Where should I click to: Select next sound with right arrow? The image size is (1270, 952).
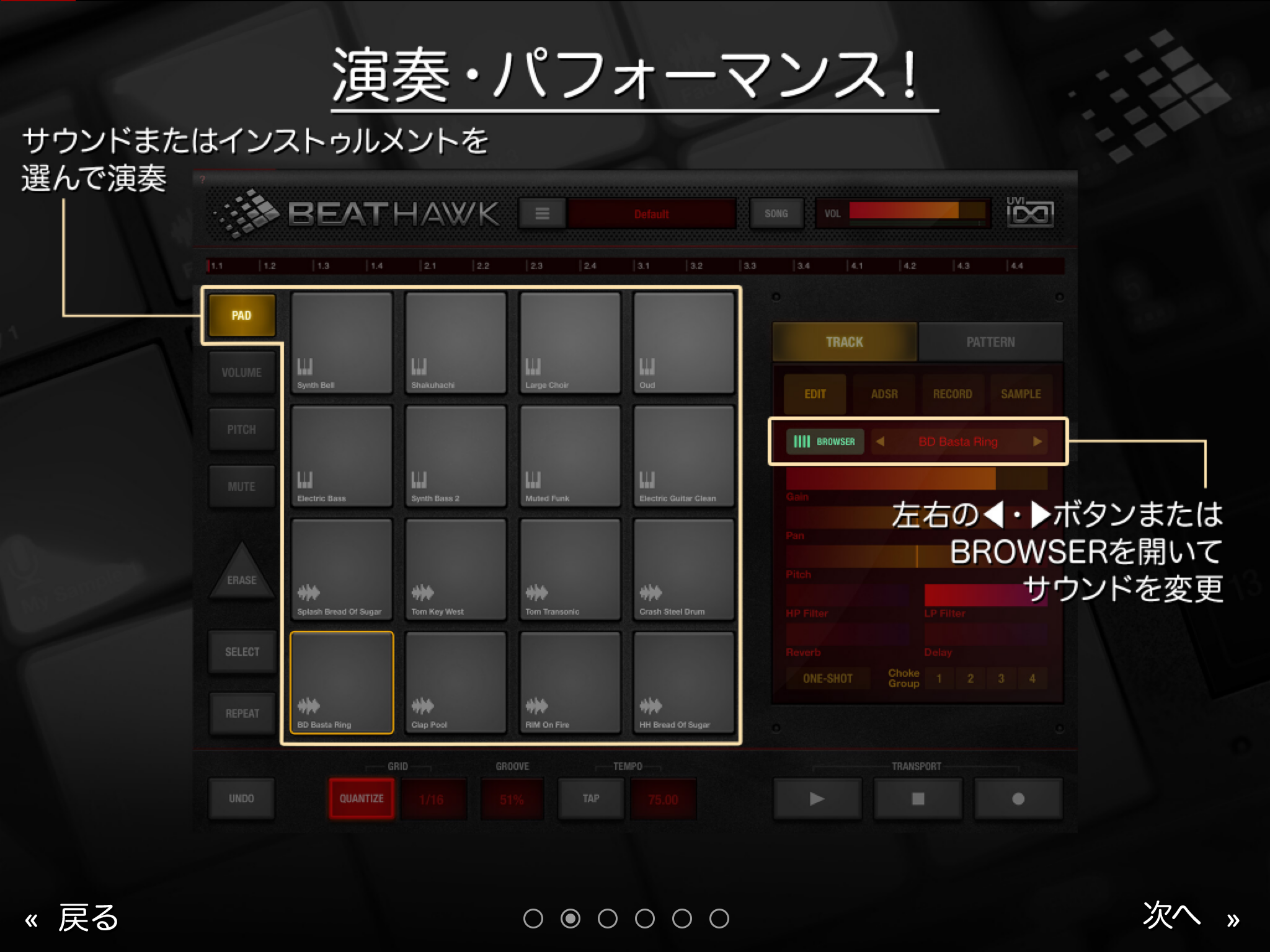[x=1037, y=442]
